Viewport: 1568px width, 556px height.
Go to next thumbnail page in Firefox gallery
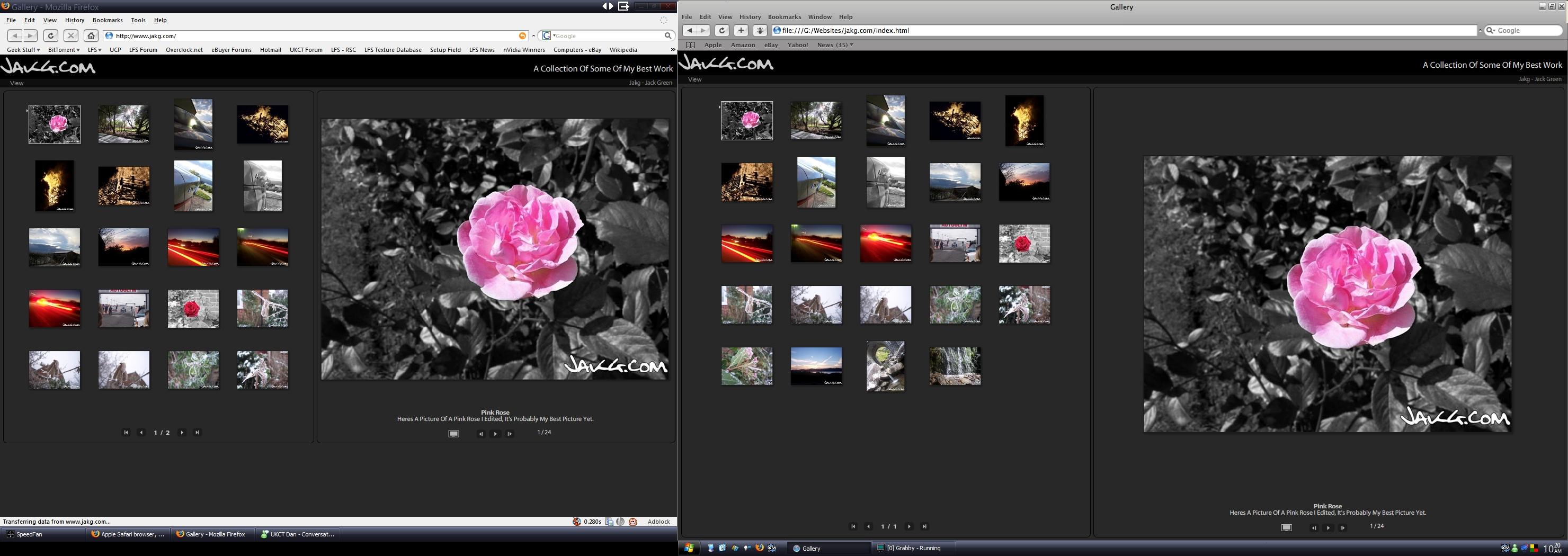point(181,433)
